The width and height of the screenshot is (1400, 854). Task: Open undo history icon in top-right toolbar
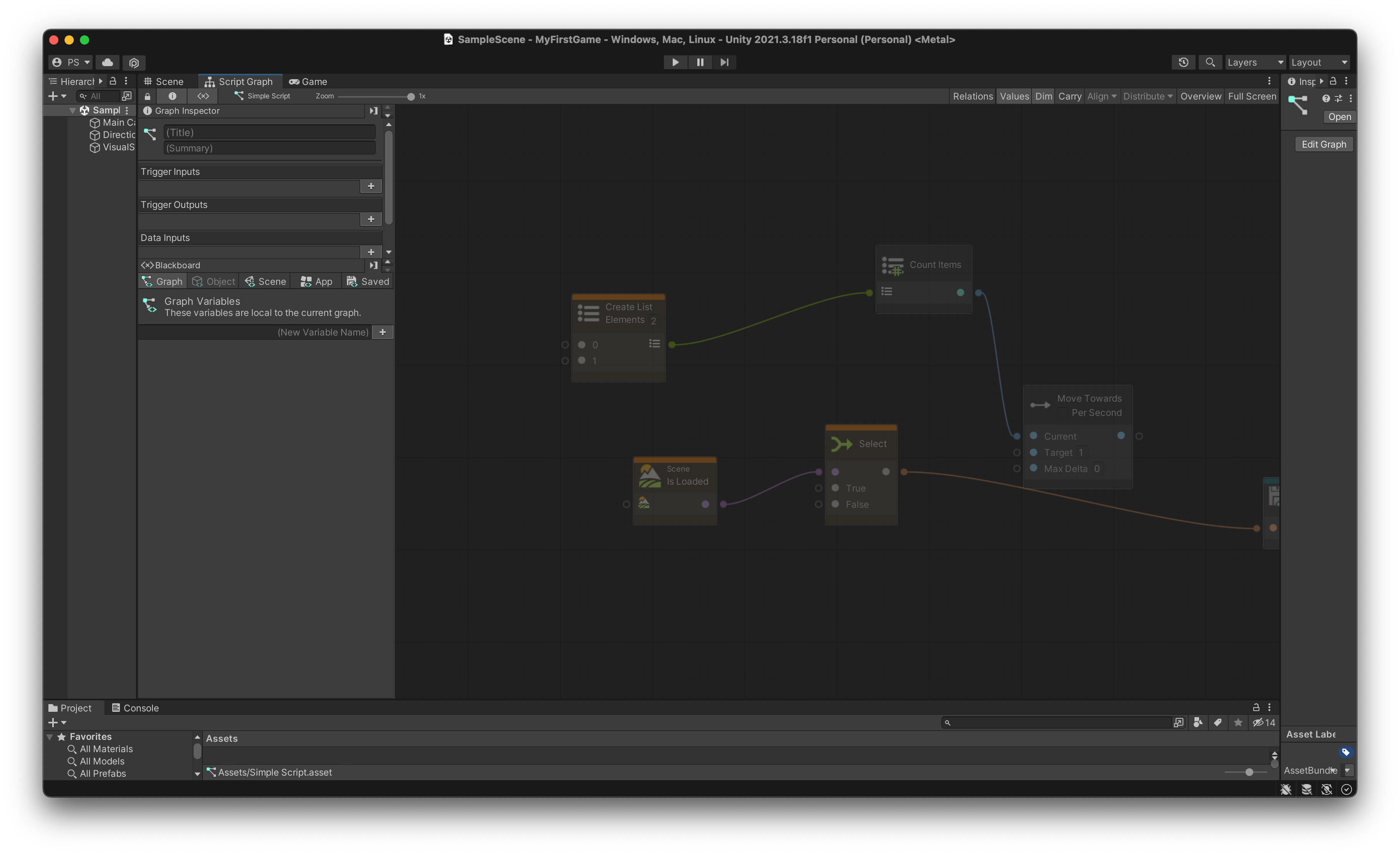coord(1183,62)
